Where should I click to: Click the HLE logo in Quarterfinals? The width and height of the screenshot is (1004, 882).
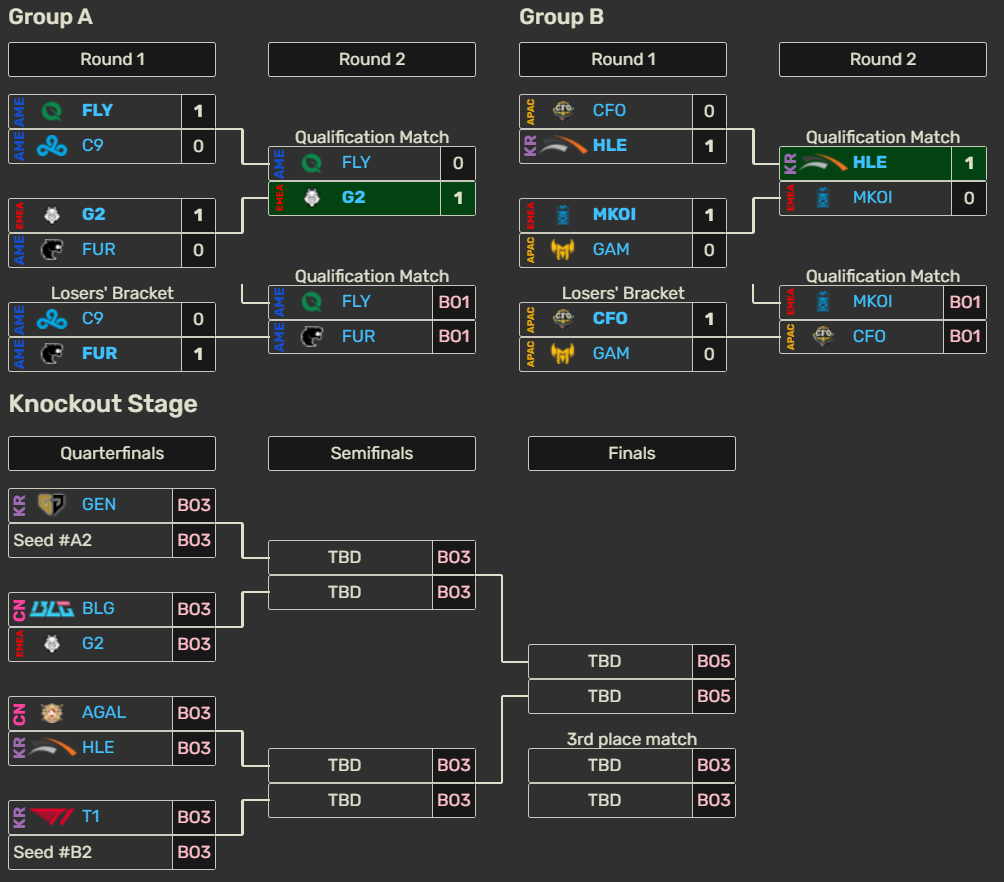click(x=52, y=747)
